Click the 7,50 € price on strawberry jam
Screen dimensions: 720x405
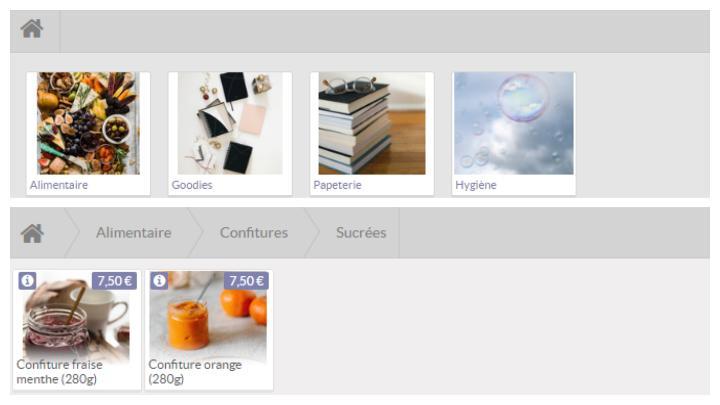[114, 281]
